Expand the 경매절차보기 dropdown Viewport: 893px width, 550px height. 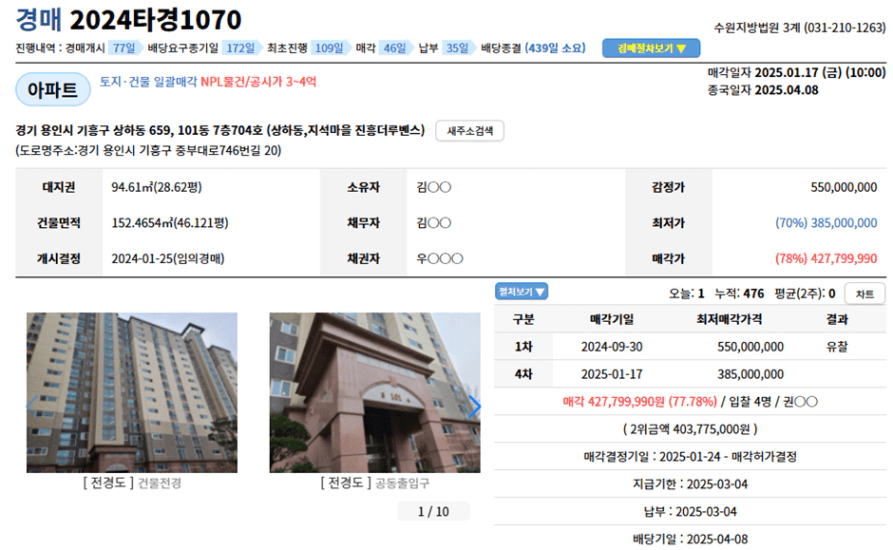click(x=651, y=48)
